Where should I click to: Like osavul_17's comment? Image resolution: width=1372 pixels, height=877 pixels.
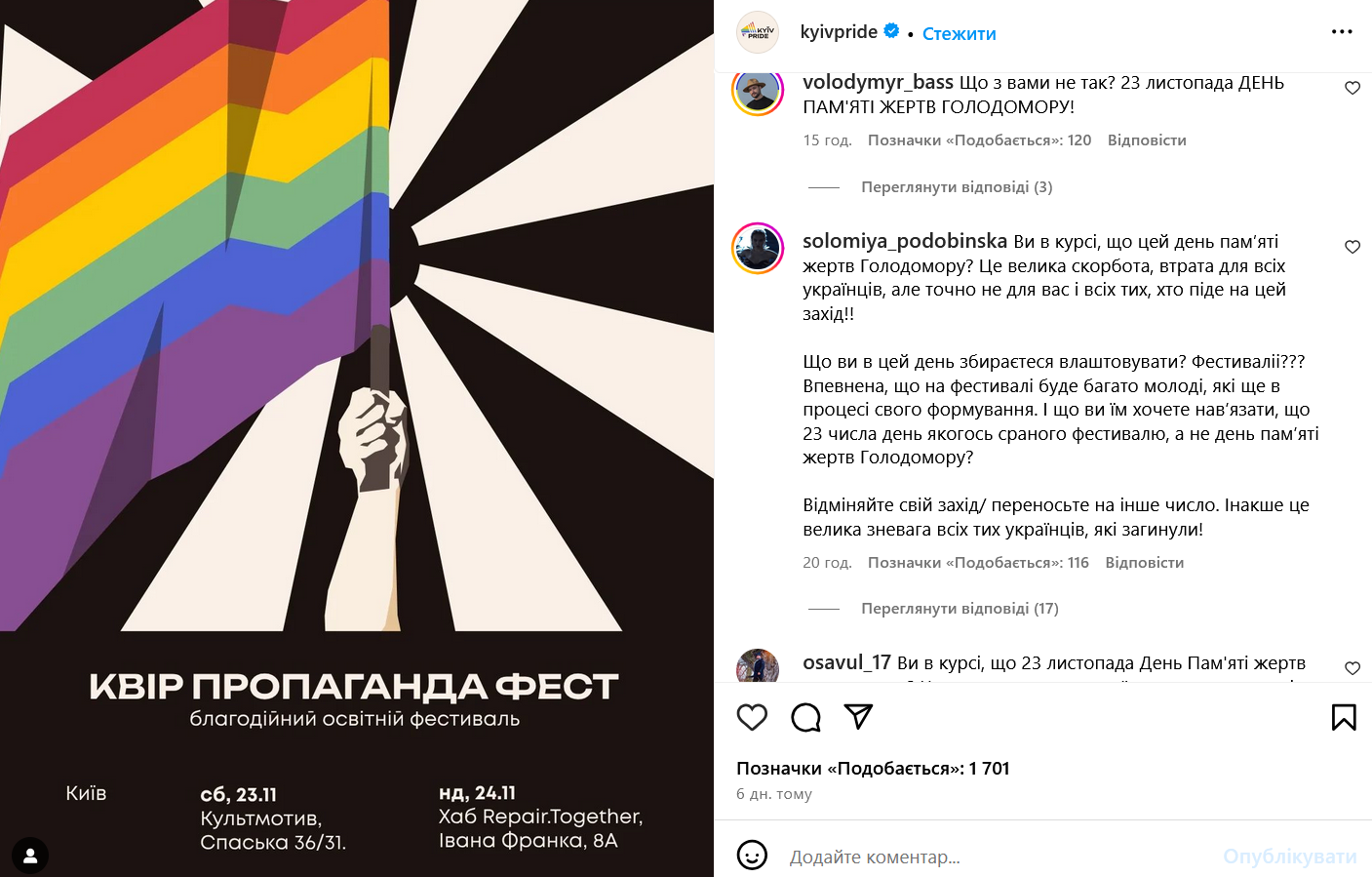(x=1352, y=668)
